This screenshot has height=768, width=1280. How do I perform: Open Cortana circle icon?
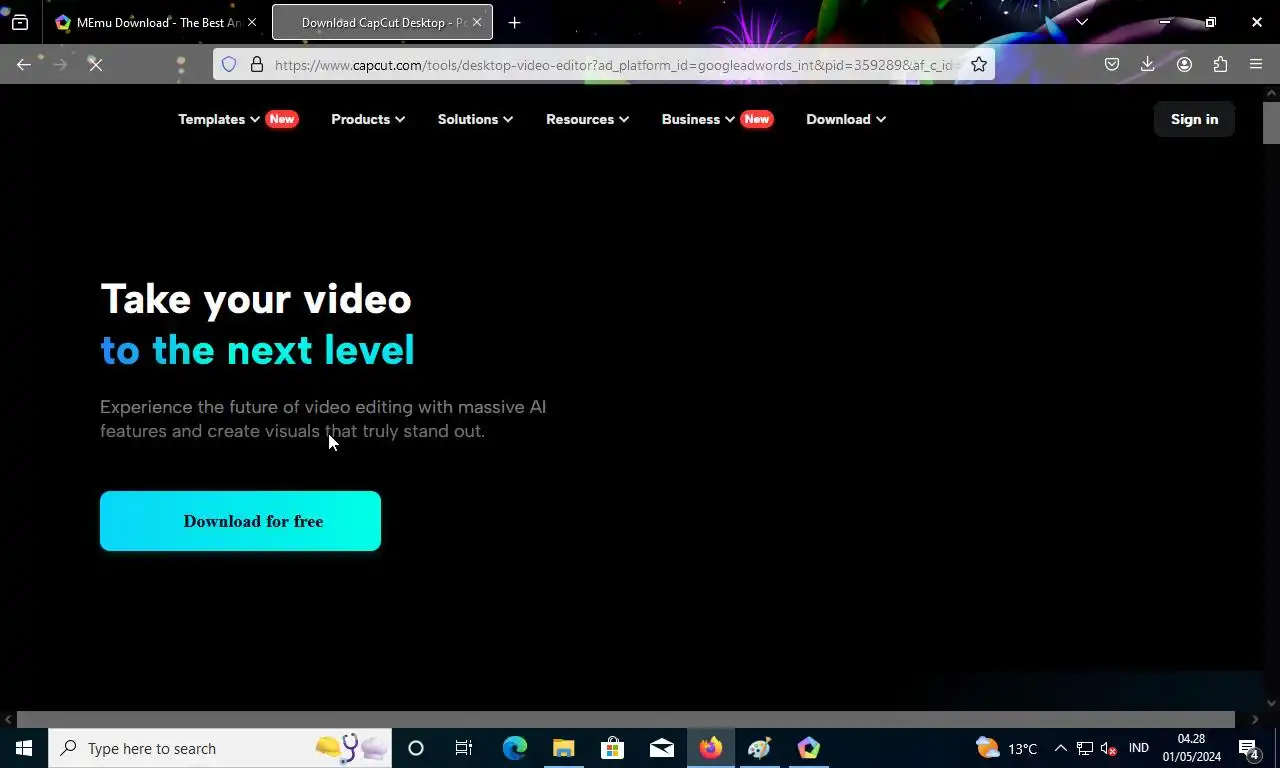point(416,748)
